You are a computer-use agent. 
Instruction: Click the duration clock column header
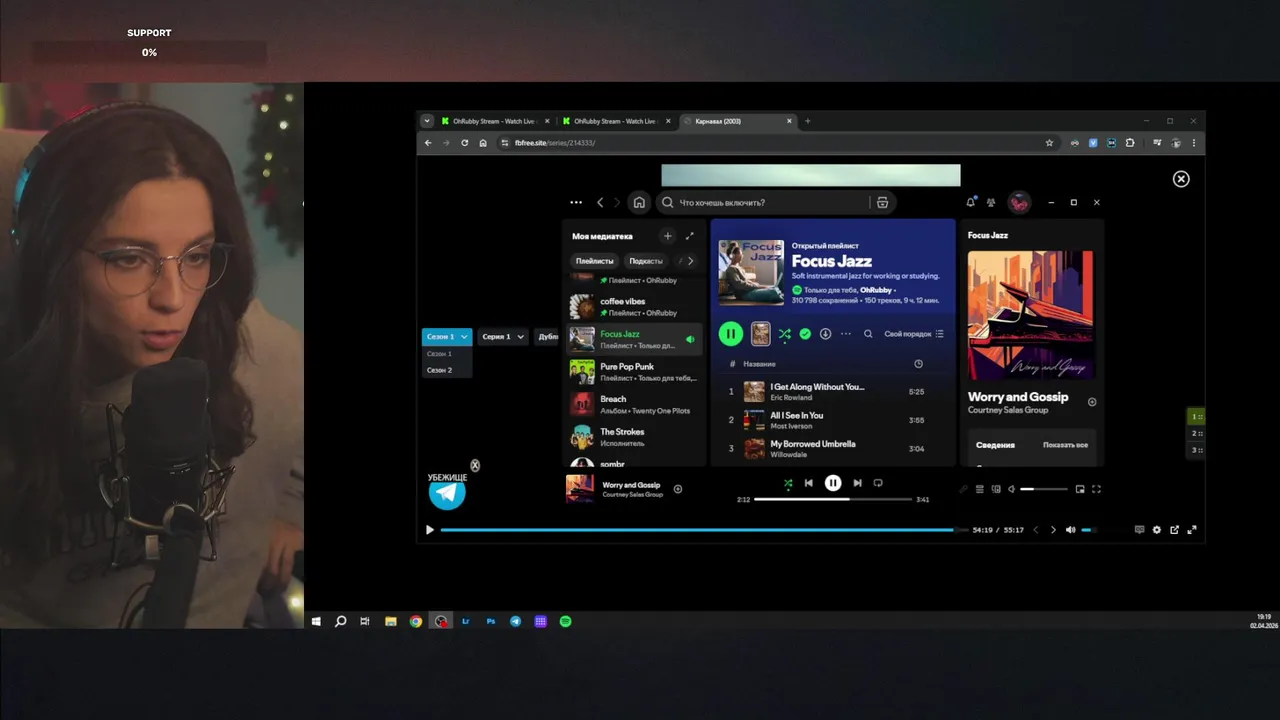(x=918, y=364)
